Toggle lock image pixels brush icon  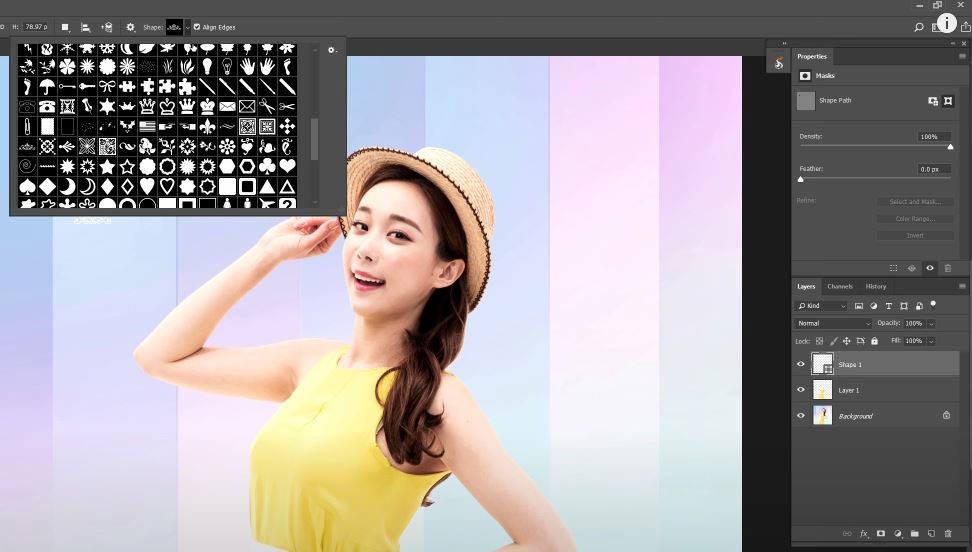pos(834,341)
